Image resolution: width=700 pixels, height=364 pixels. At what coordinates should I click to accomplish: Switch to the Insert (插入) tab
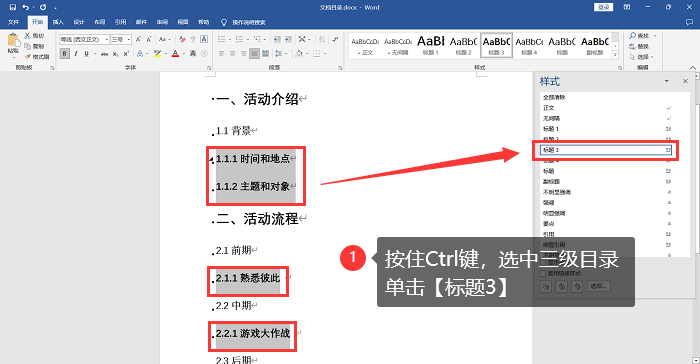pos(58,22)
